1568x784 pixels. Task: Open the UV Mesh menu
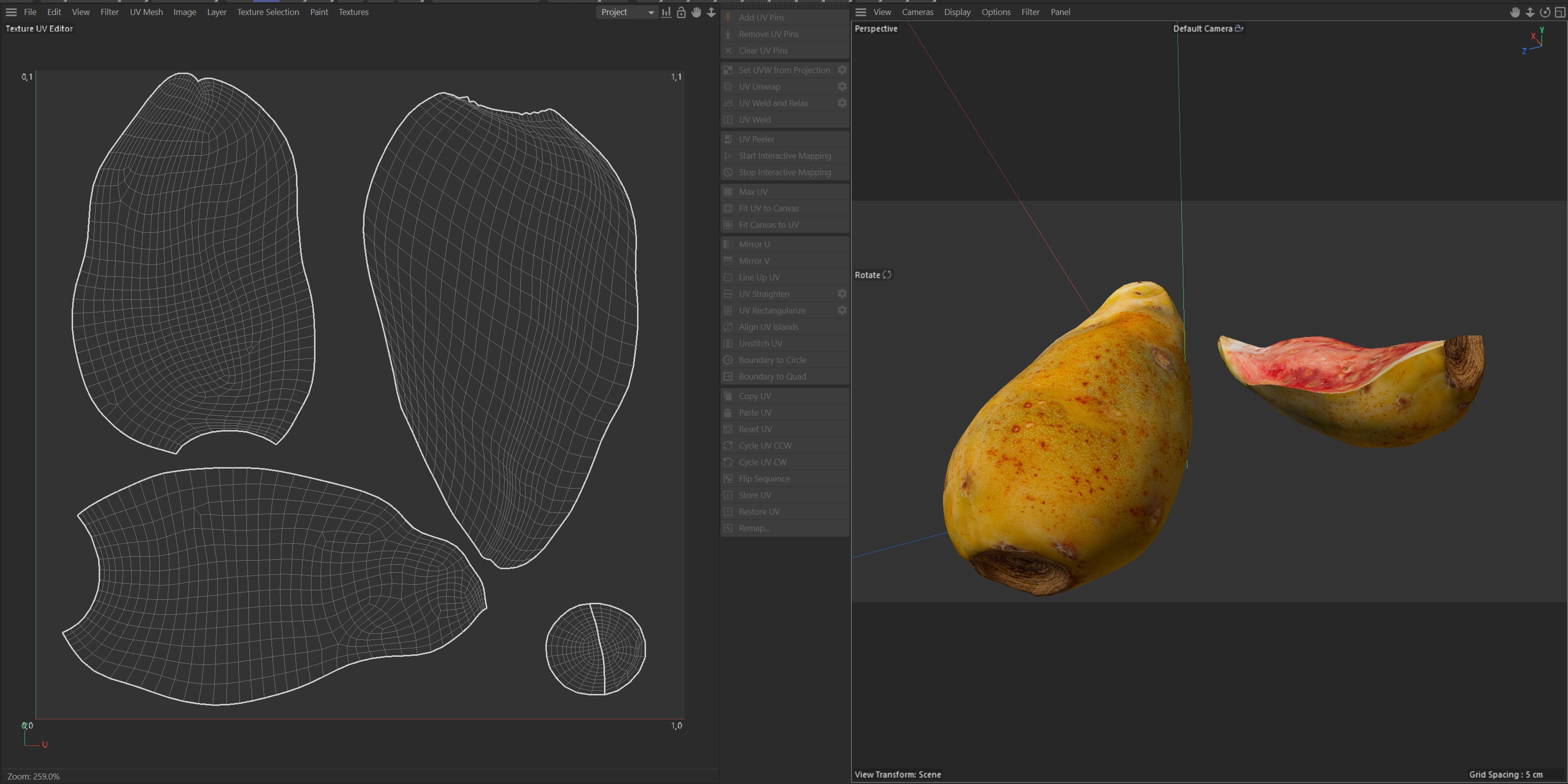click(x=146, y=12)
